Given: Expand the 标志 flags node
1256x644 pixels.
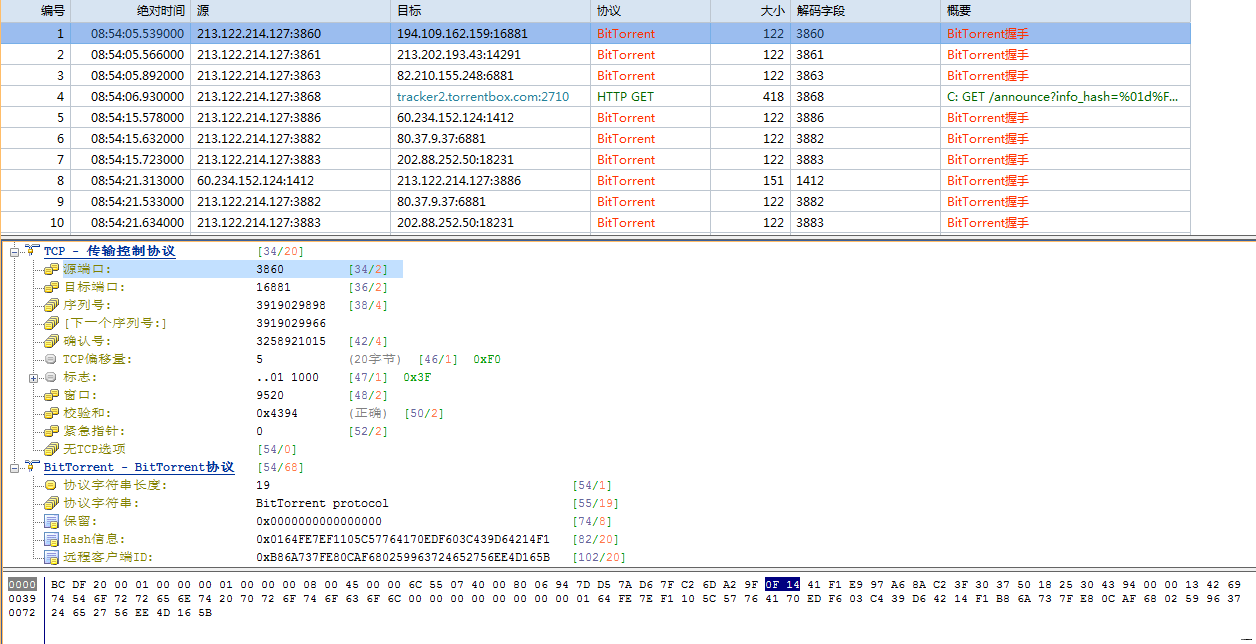Looking at the screenshot, I should tap(34, 377).
